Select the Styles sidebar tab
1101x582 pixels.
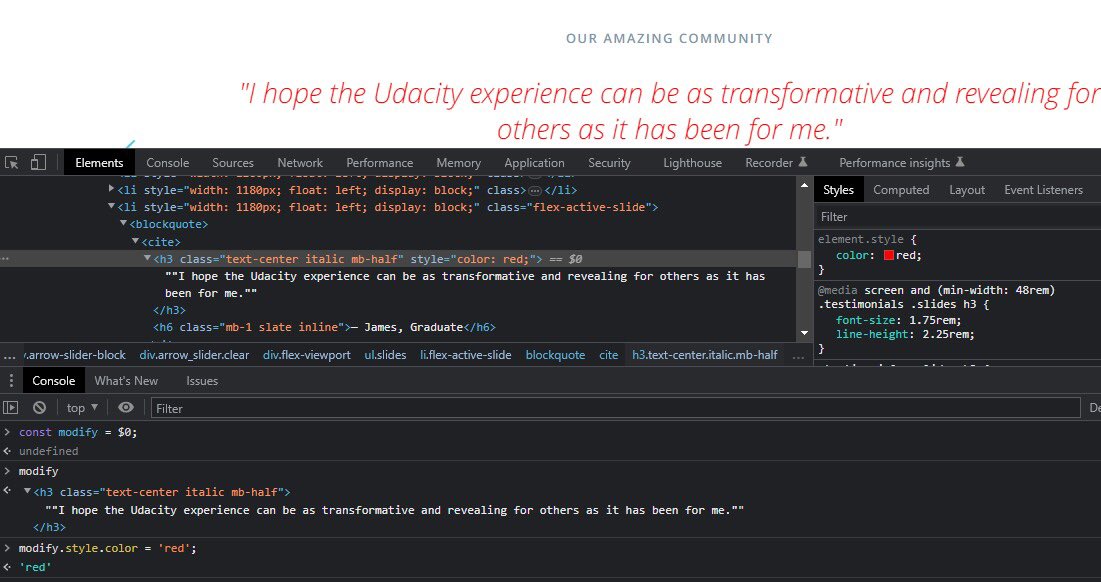[x=838, y=190]
